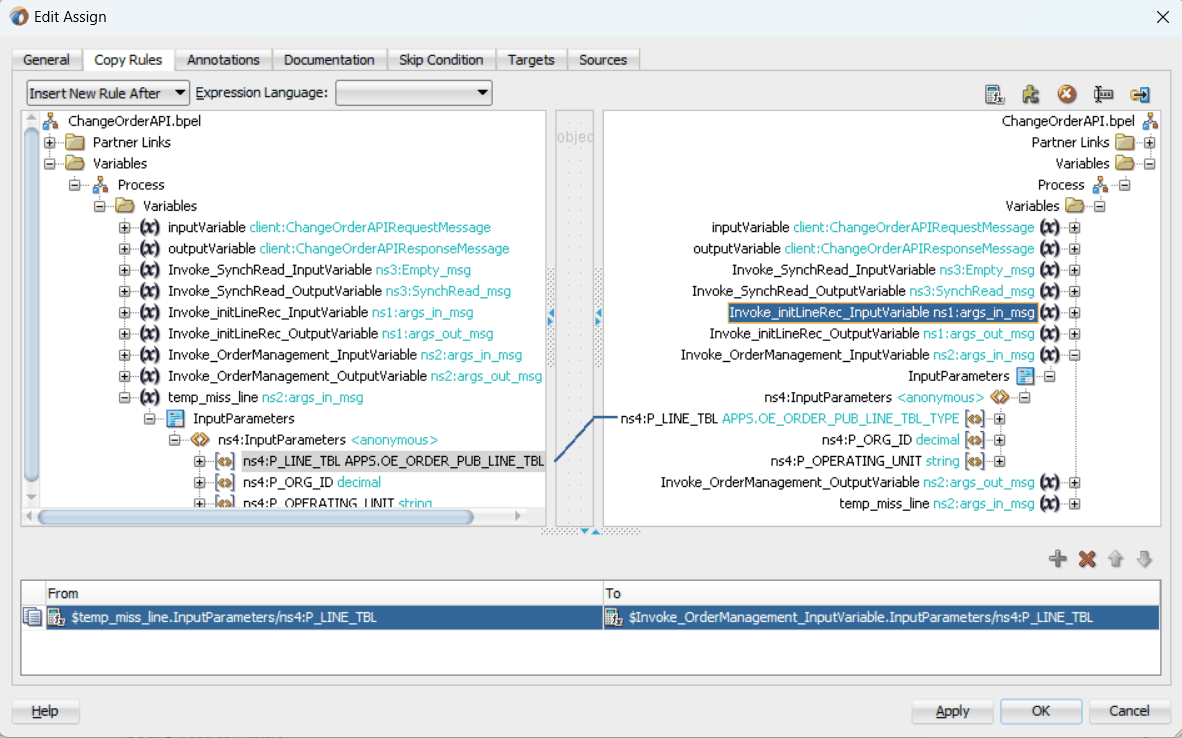Click the left tree vertical scrollbar
The width and height of the screenshot is (1182, 738).
pos(31,304)
